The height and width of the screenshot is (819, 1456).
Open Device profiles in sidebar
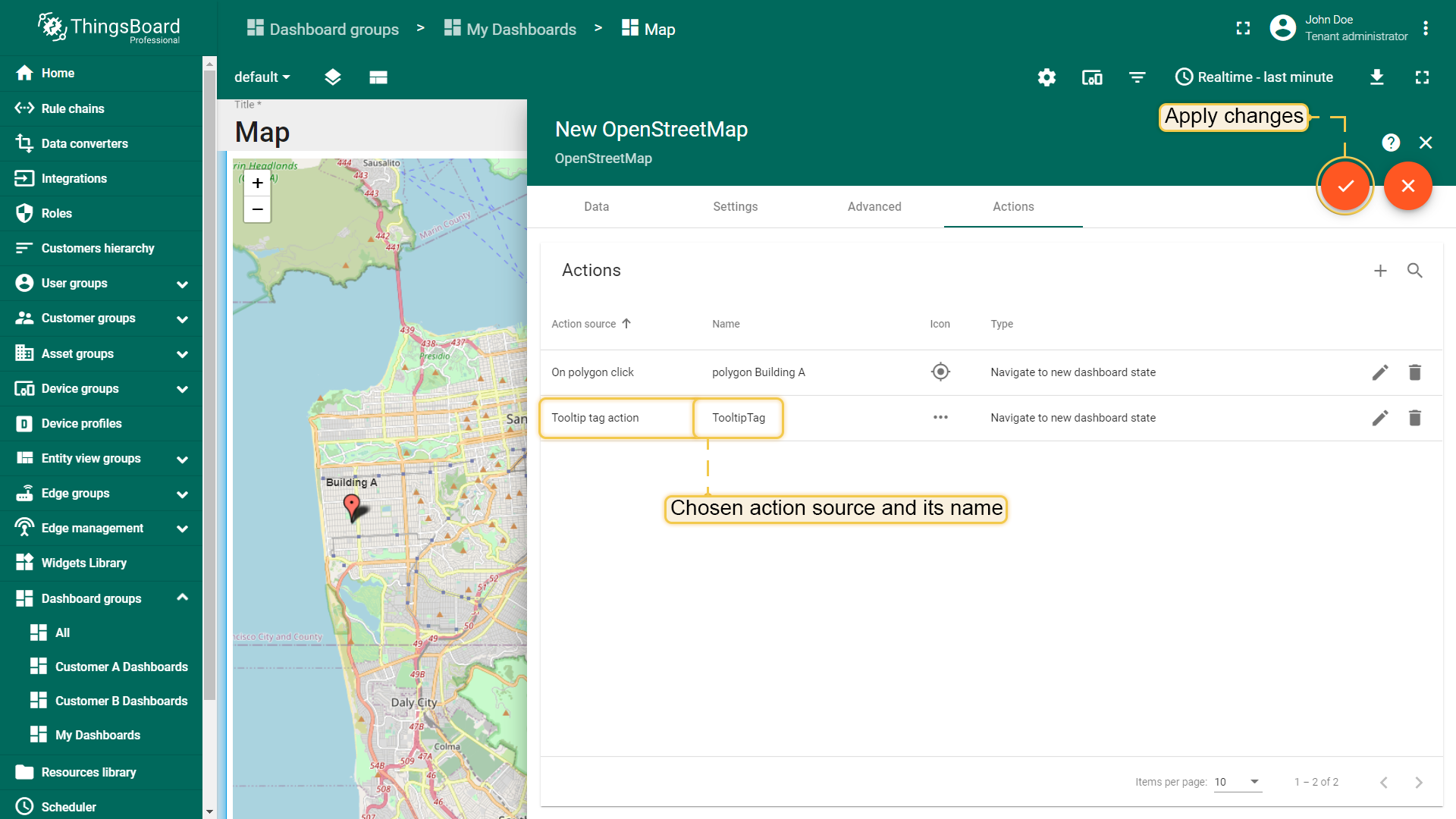click(x=102, y=423)
